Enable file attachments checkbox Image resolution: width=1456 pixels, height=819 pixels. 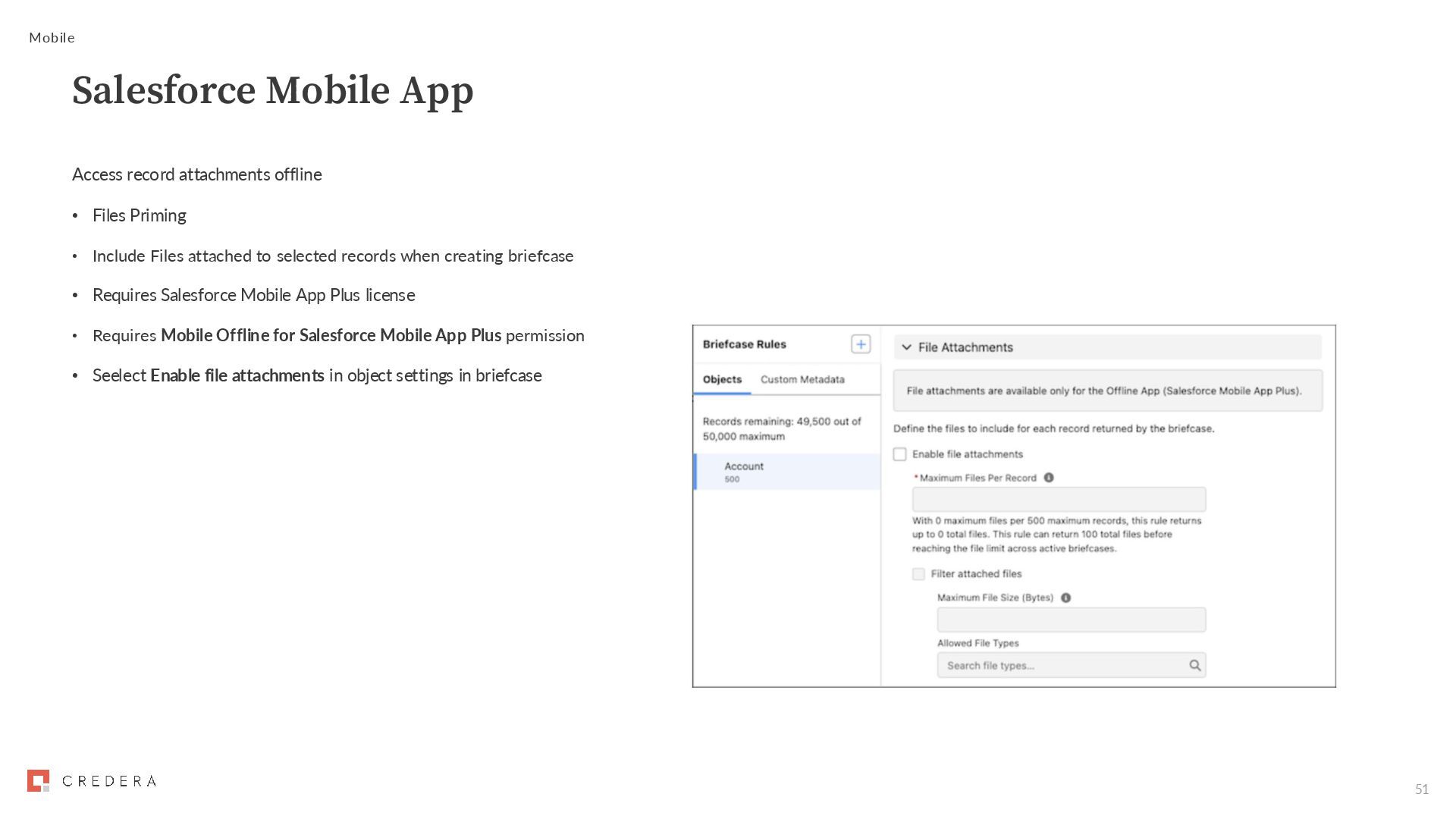click(899, 454)
